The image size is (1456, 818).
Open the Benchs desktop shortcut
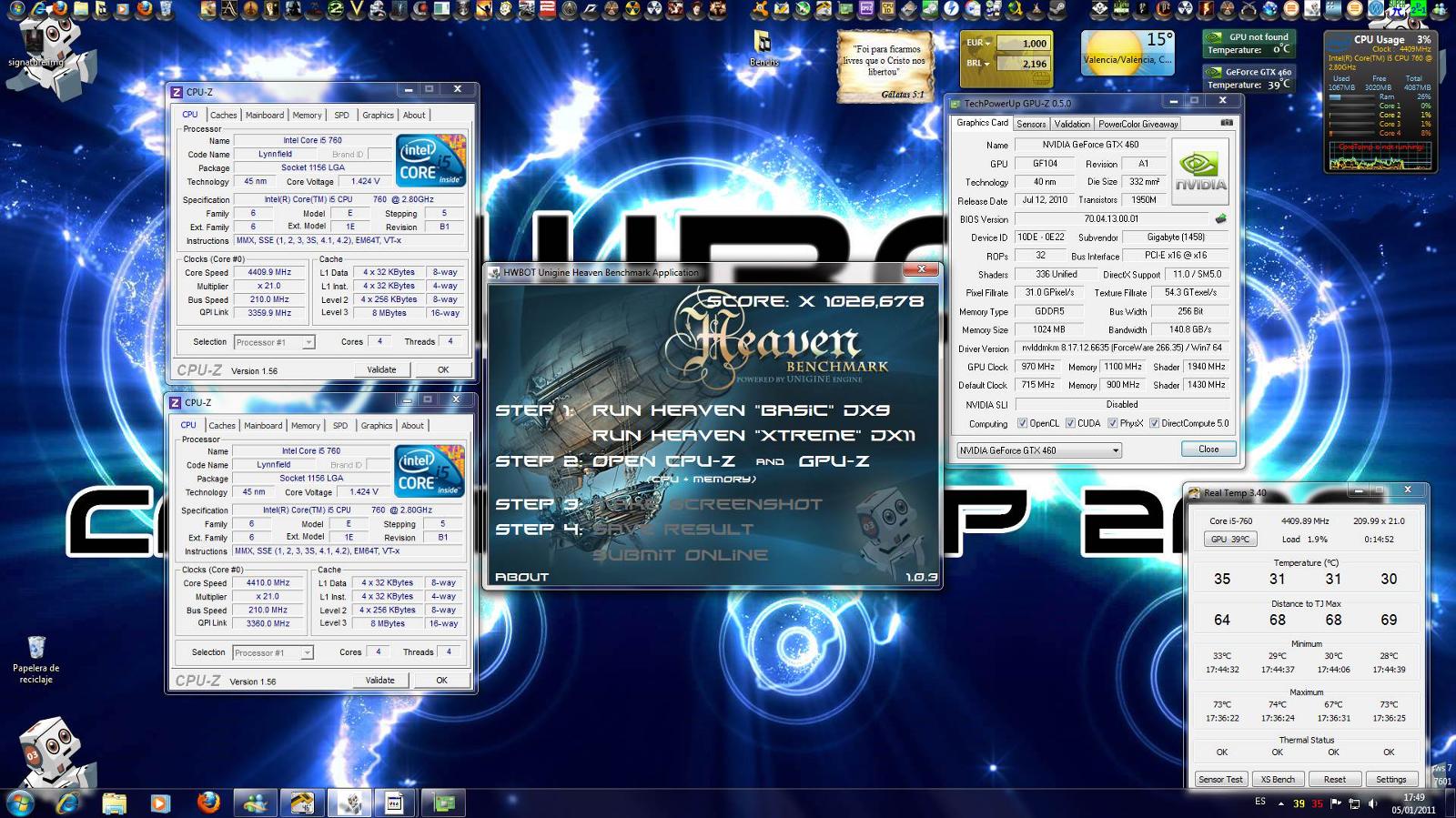pos(763,48)
